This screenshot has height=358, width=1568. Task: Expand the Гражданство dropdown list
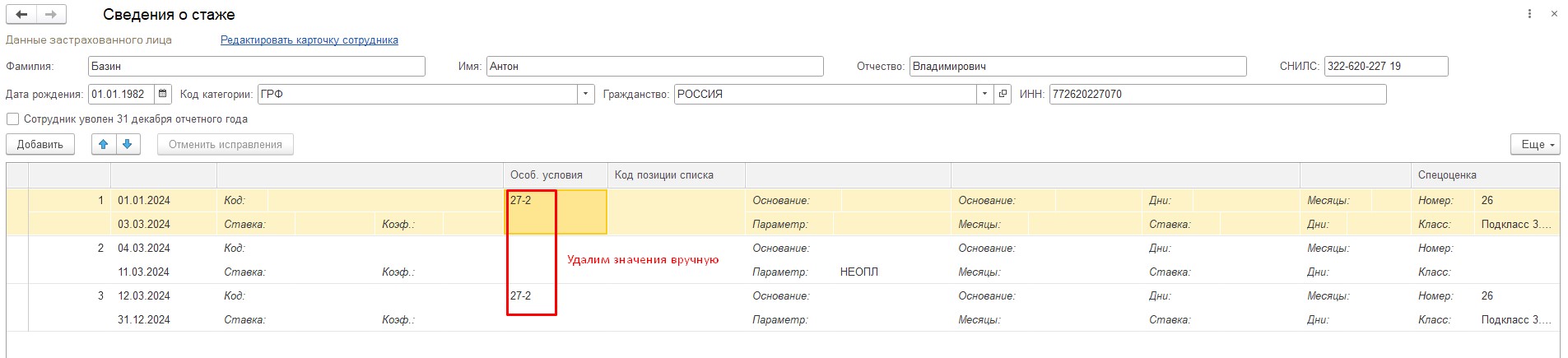(x=984, y=94)
